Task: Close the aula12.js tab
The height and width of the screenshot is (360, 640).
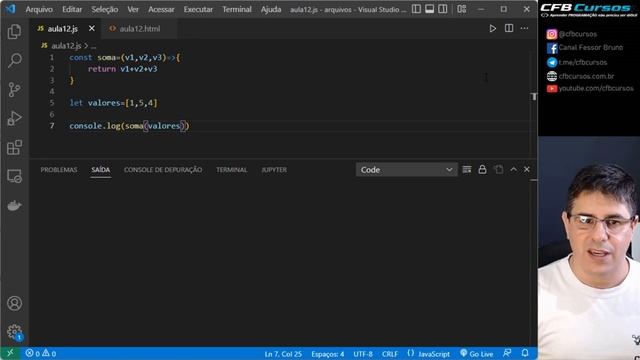Action: tap(91, 29)
